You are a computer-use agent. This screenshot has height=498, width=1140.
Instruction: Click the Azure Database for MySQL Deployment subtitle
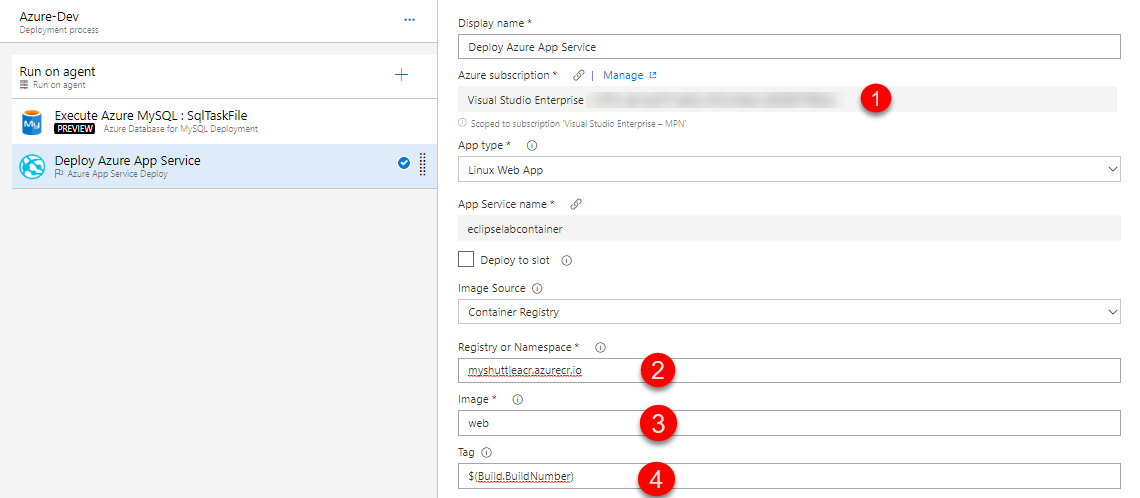(180, 129)
